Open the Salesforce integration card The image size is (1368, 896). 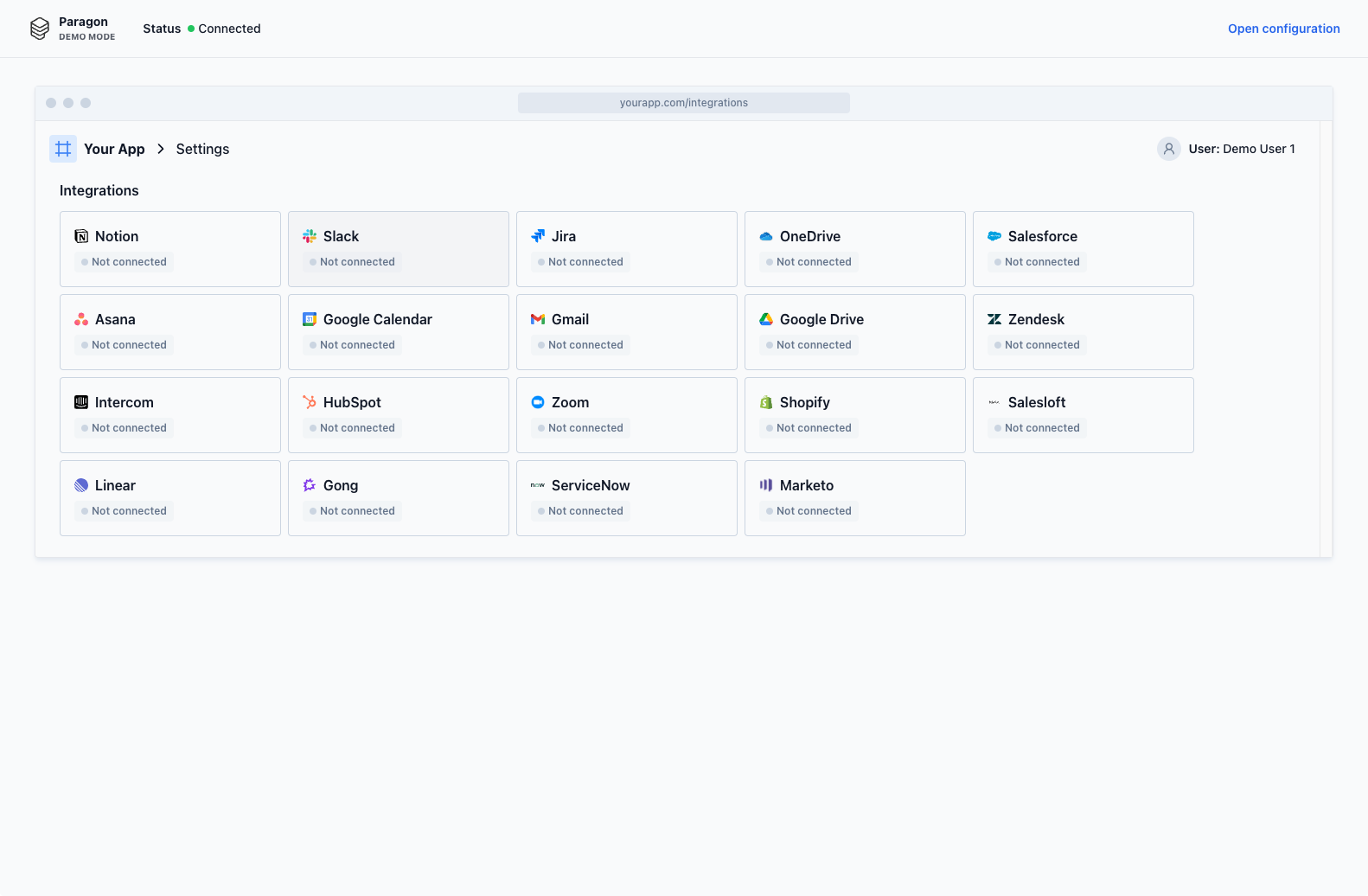pyautogui.click(x=1083, y=249)
